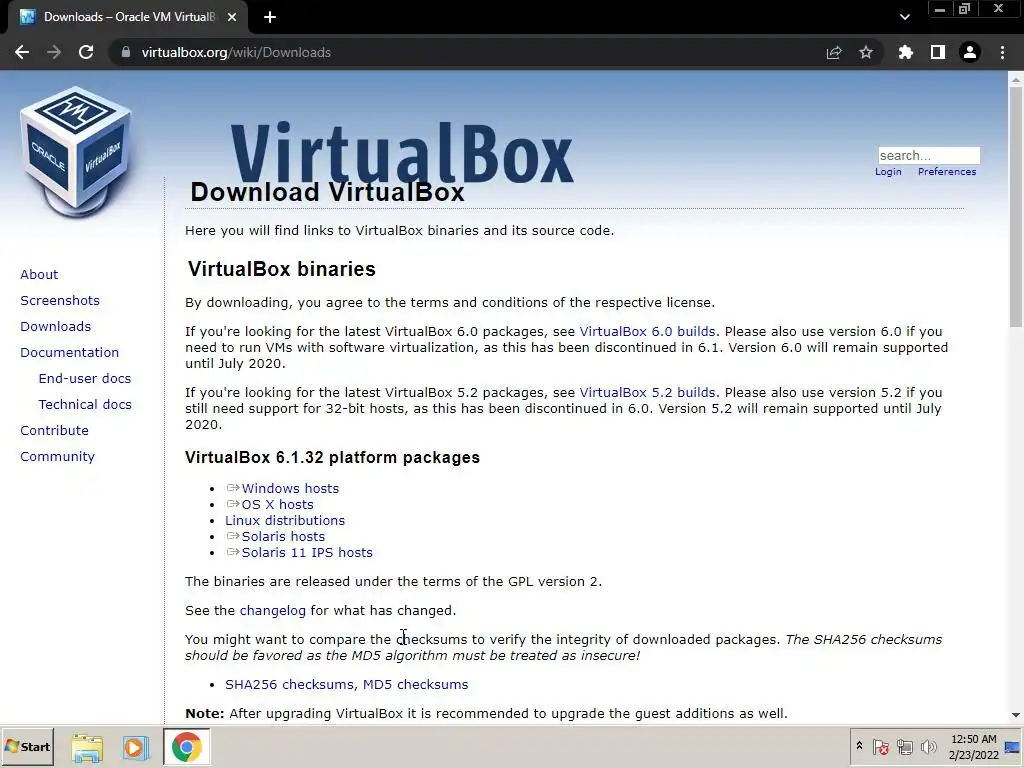Open the changelog link

272,611
